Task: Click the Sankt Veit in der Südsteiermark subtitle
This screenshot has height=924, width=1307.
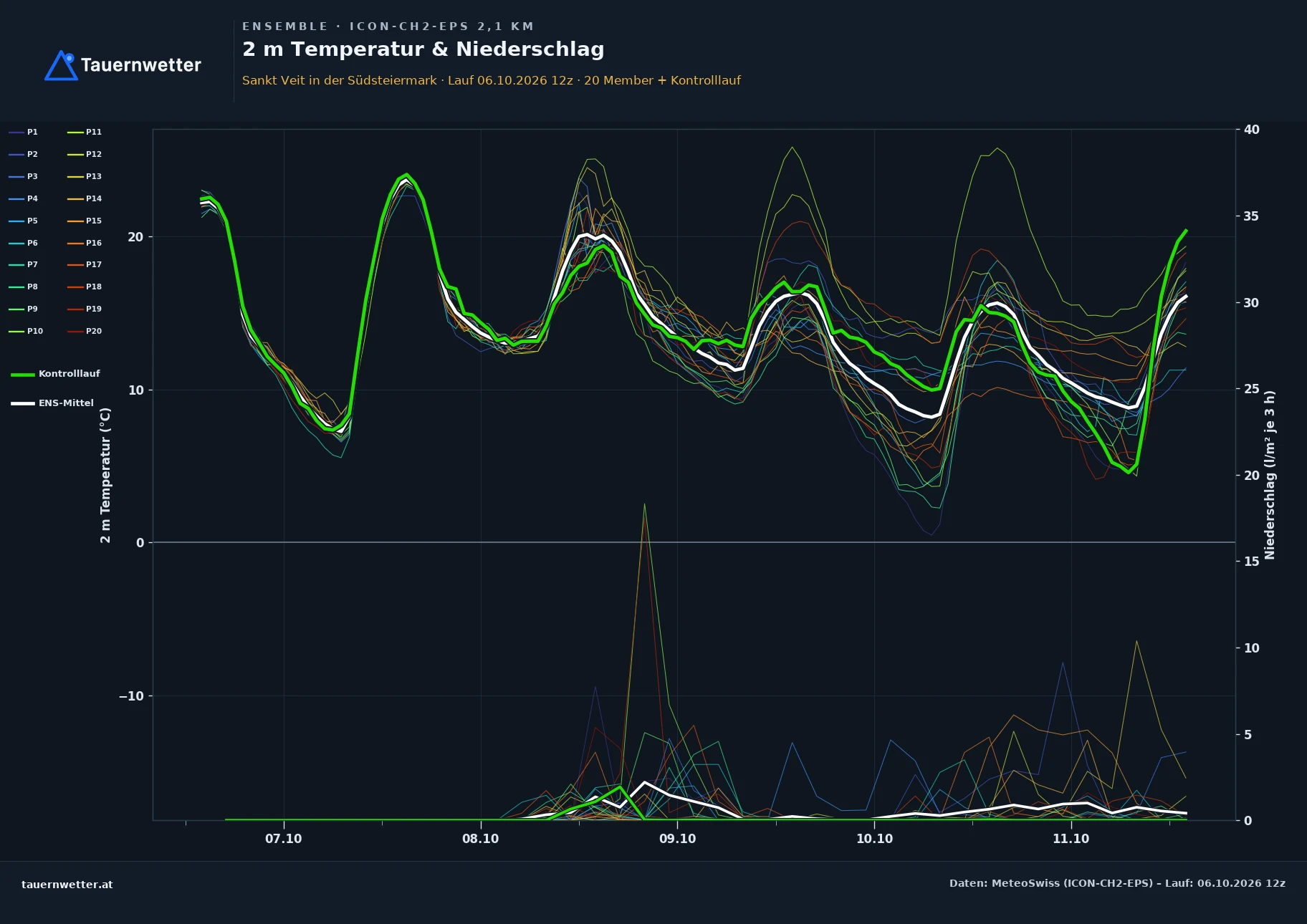Action: (491, 80)
